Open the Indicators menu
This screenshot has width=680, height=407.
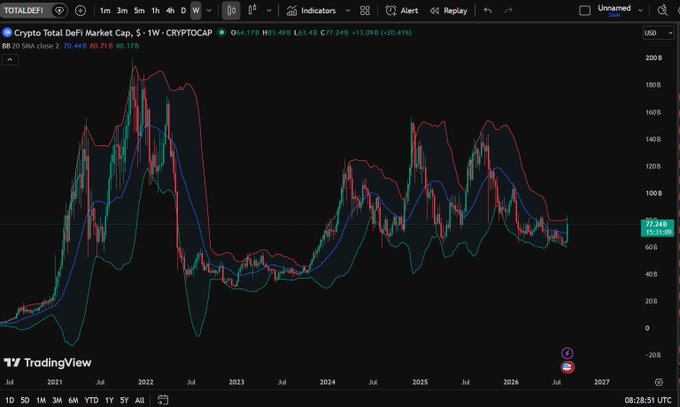click(x=311, y=10)
